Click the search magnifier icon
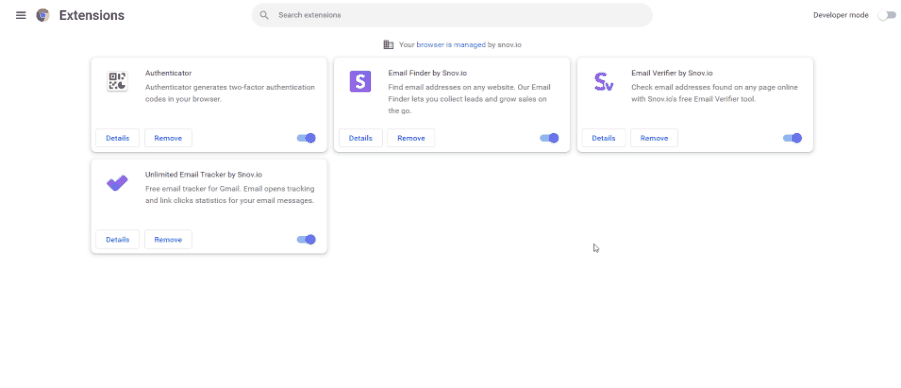This screenshot has width=901, height=388. coord(264,16)
